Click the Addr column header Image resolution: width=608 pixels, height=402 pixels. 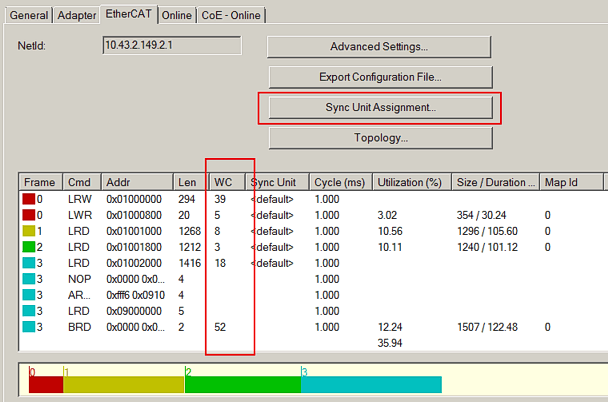pyautogui.click(x=137, y=182)
